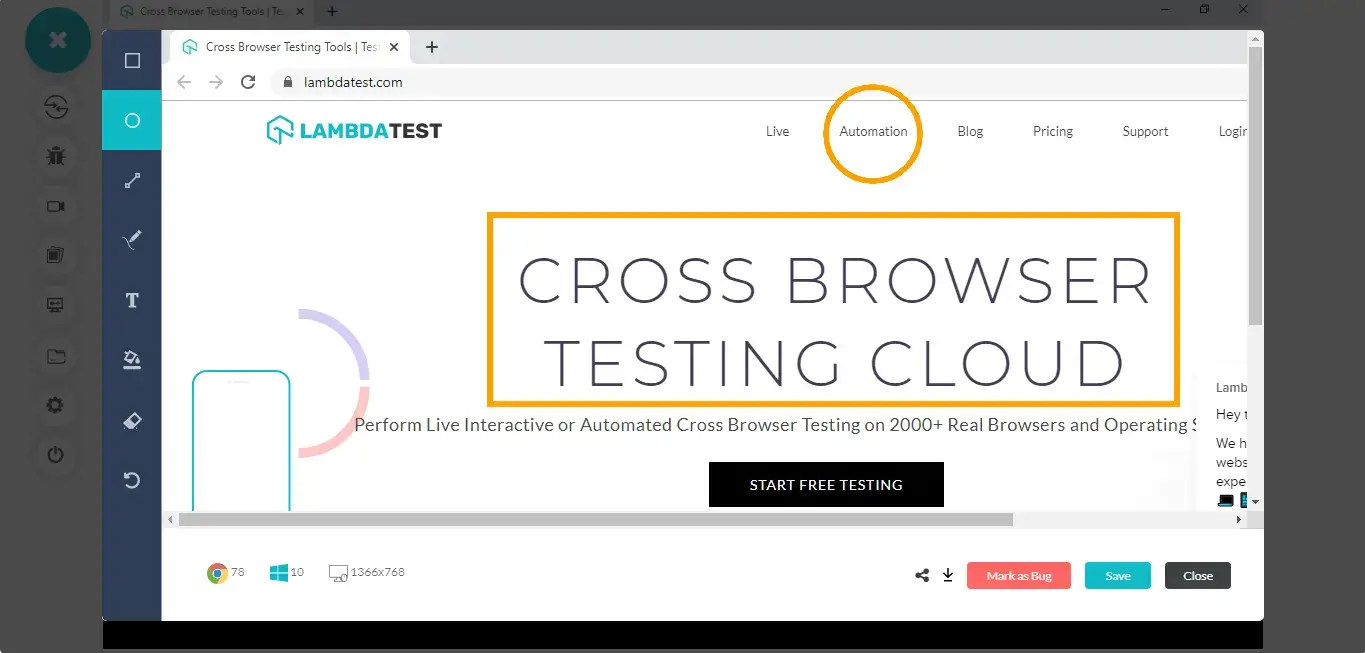
Task: Activate the text annotation tool
Action: click(132, 301)
